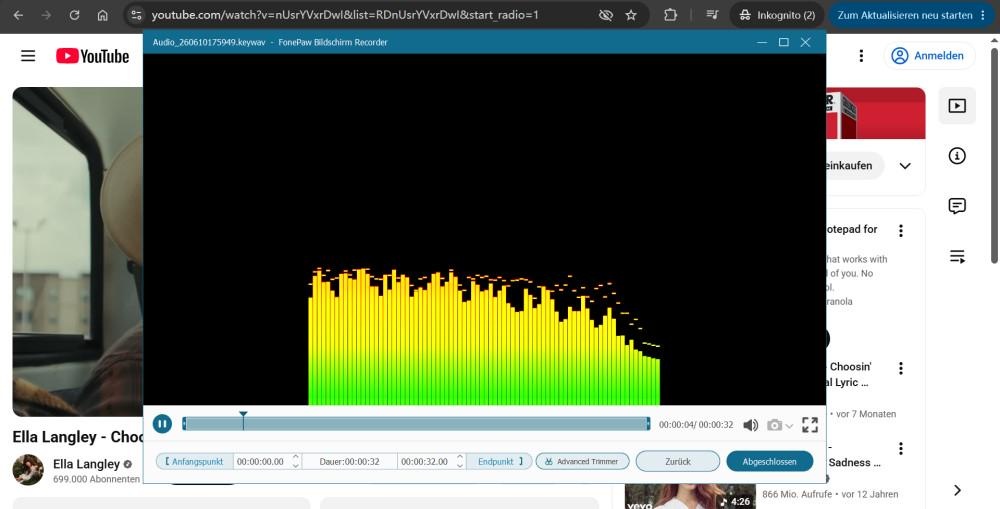
Task: Click the right trim handle of timeline
Action: point(648,424)
